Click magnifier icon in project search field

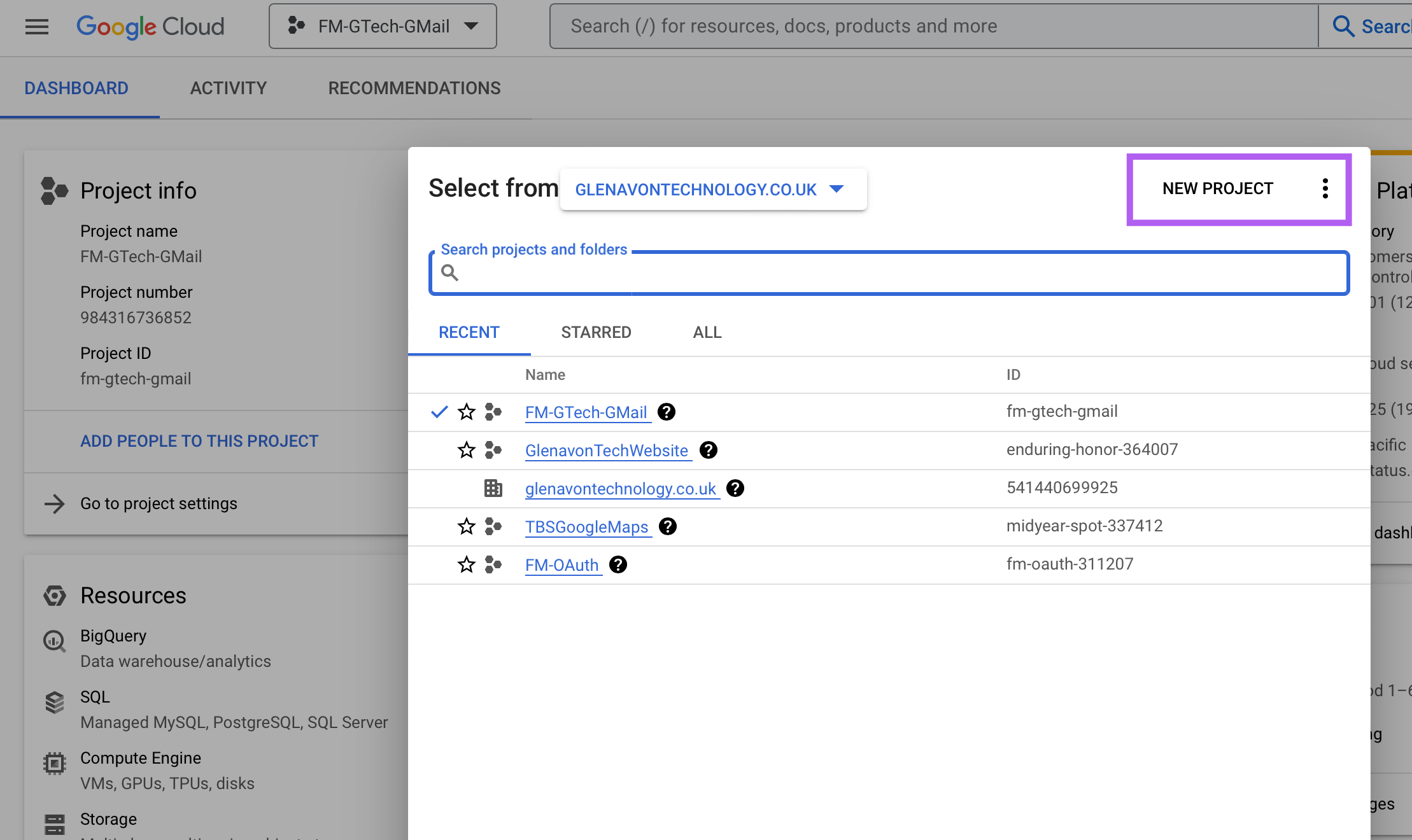(449, 272)
